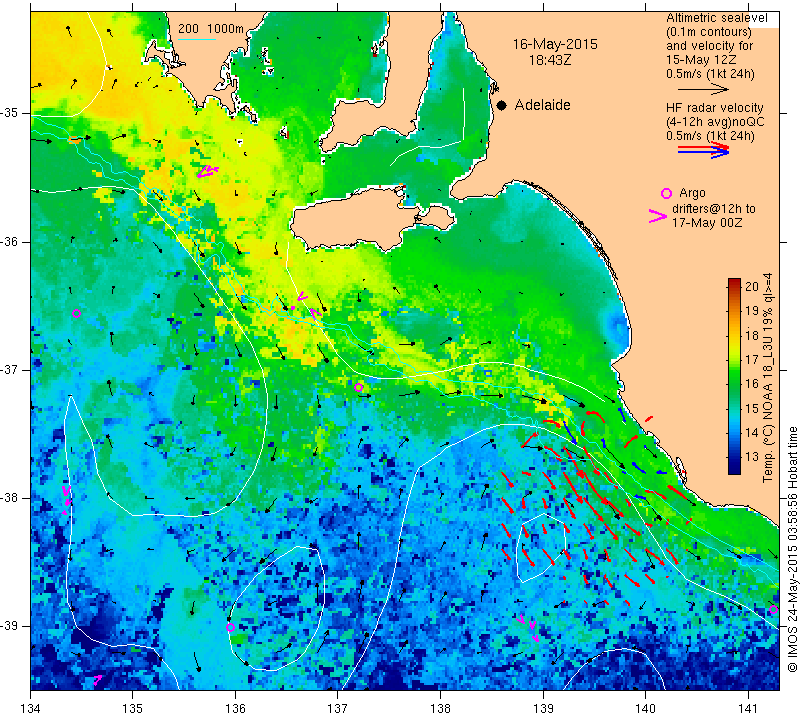Click the 'Altimetric sealevel' legend text
800x720 pixels.
[716, 18]
